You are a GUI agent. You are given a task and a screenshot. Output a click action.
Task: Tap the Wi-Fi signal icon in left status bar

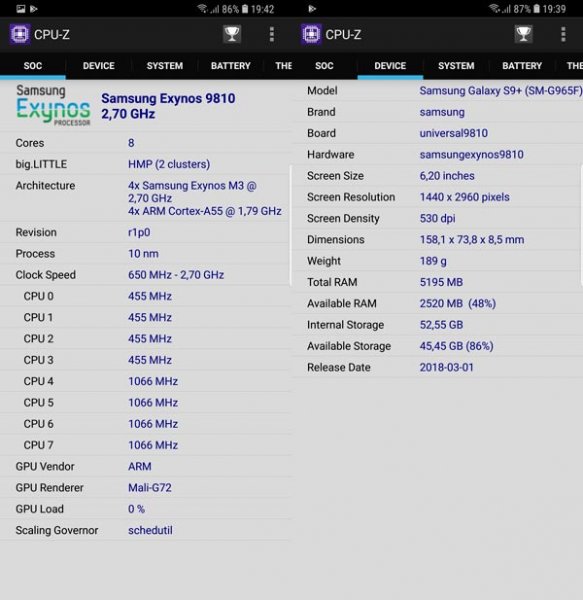pos(202,8)
